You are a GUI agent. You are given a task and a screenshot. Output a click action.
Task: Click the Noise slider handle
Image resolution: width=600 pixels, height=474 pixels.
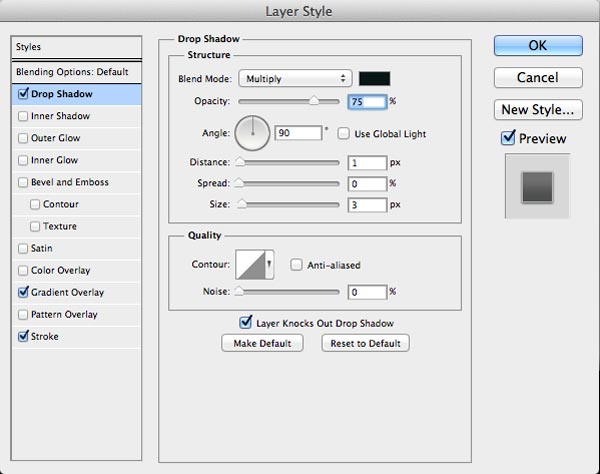239,291
